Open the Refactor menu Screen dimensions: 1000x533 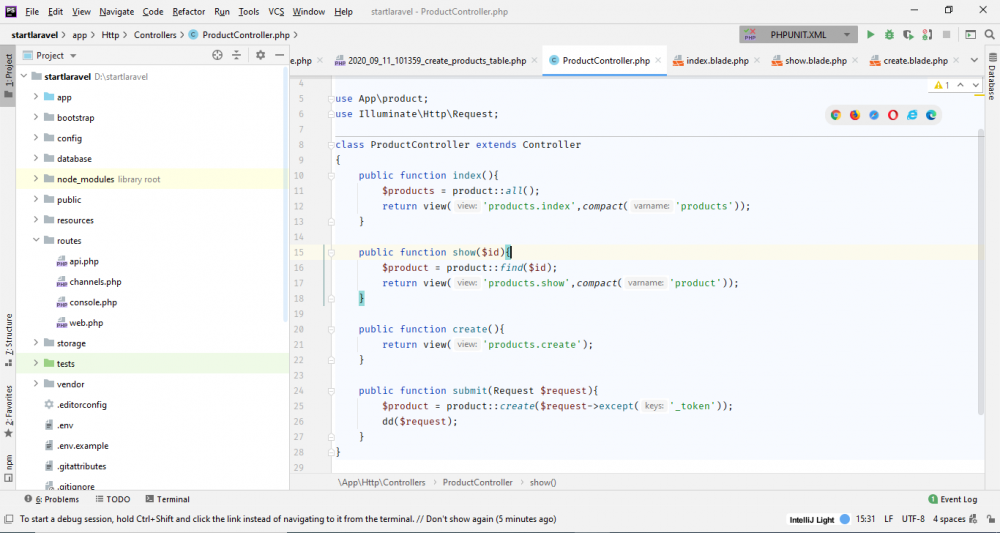click(x=188, y=11)
